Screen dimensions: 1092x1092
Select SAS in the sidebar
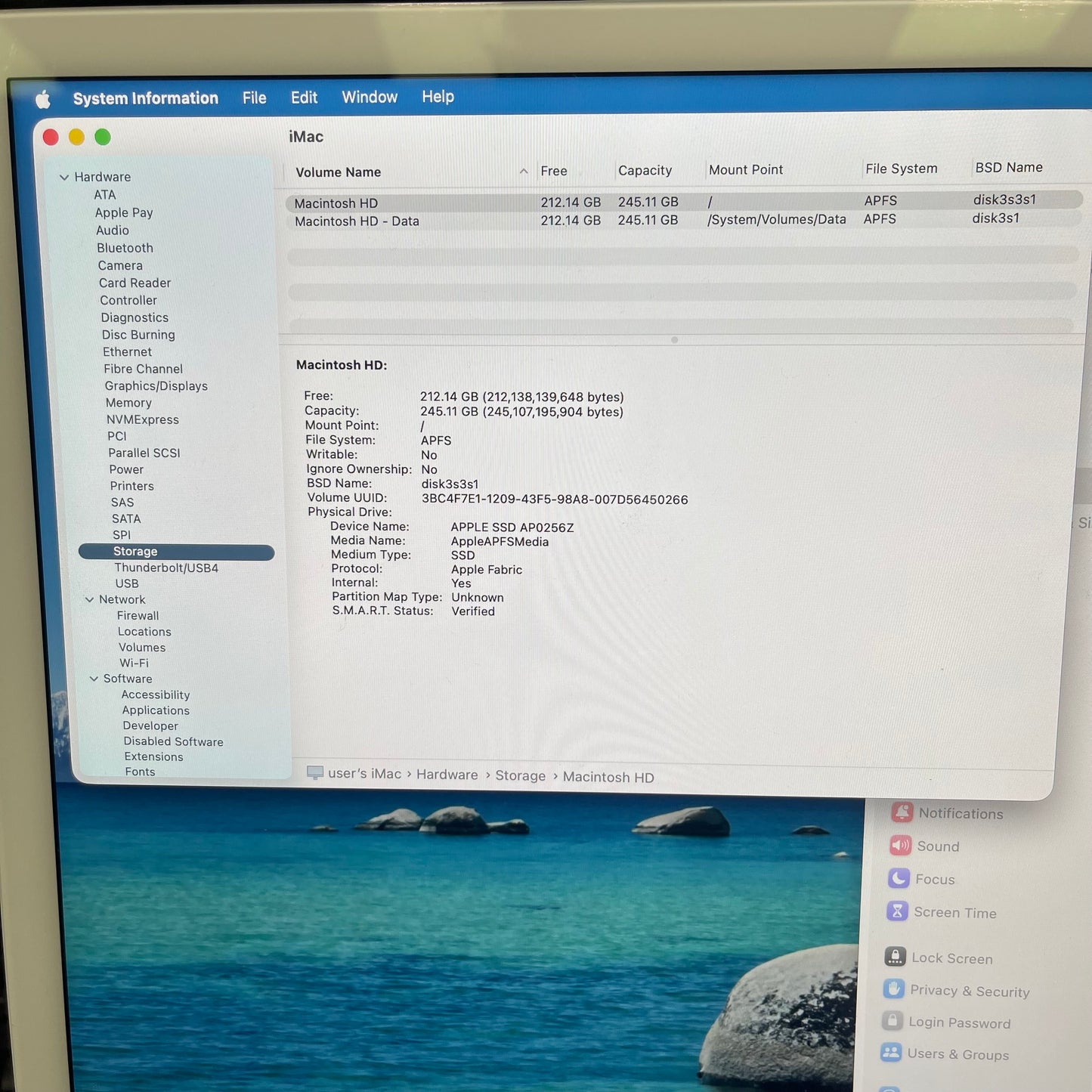click(122, 503)
